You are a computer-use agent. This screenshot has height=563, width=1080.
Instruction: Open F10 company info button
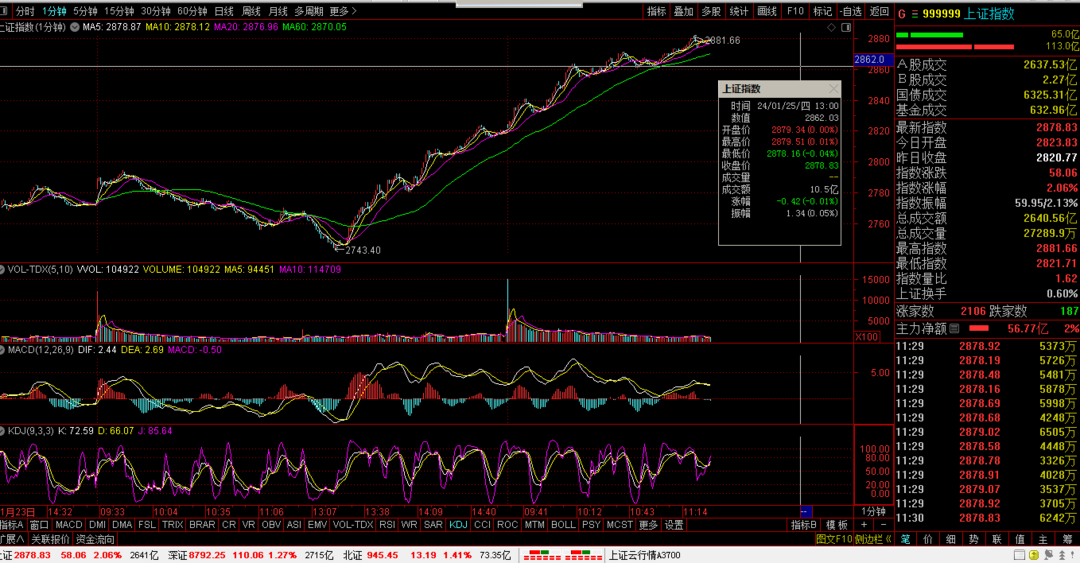(795, 11)
